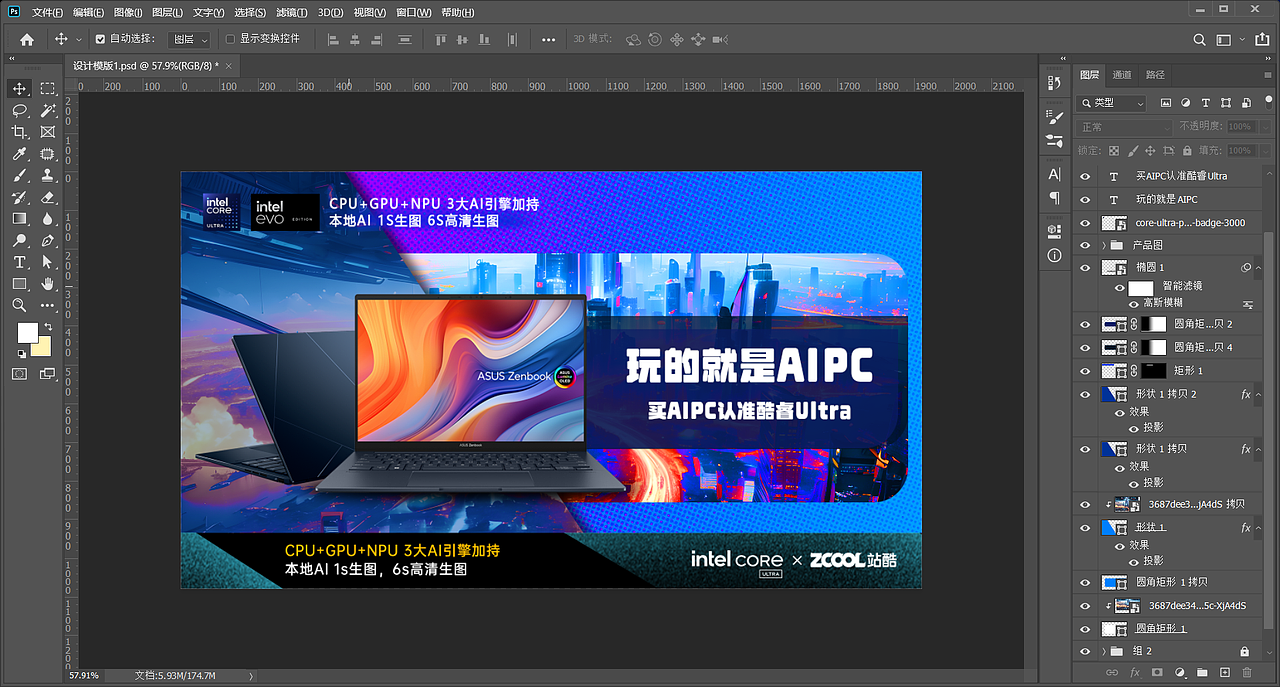The width and height of the screenshot is (1280, 687).
Task: Hide the 矩形 1 layer
Action: [x=1085, y=370]
